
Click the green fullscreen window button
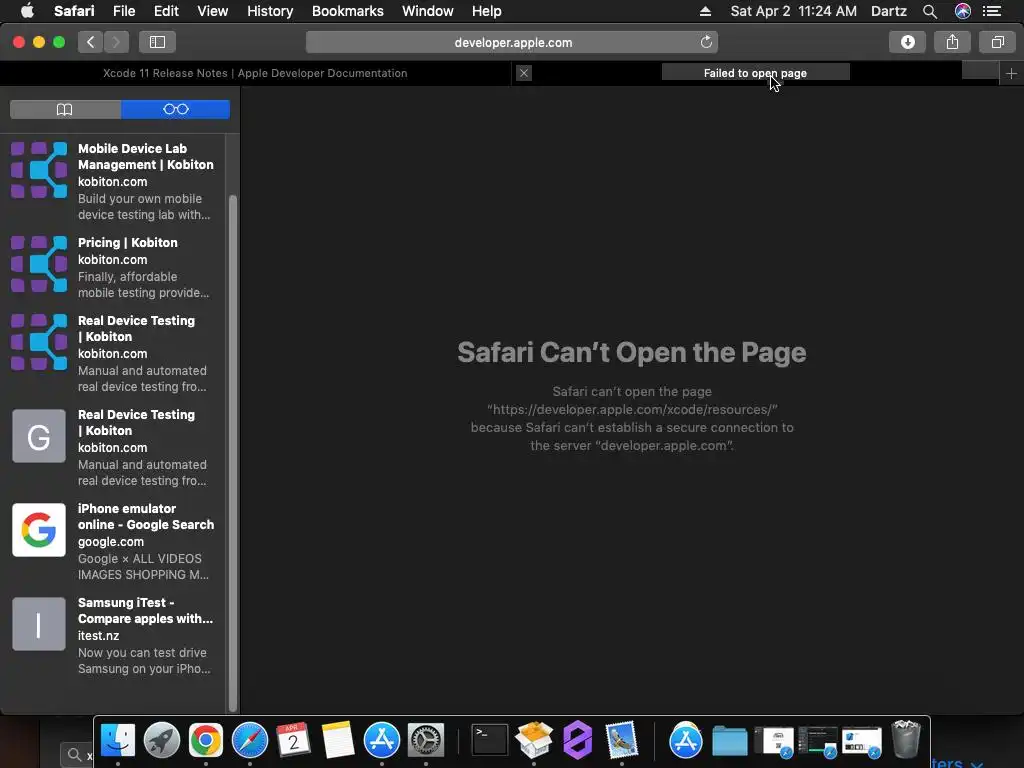(x=59, y=42)
